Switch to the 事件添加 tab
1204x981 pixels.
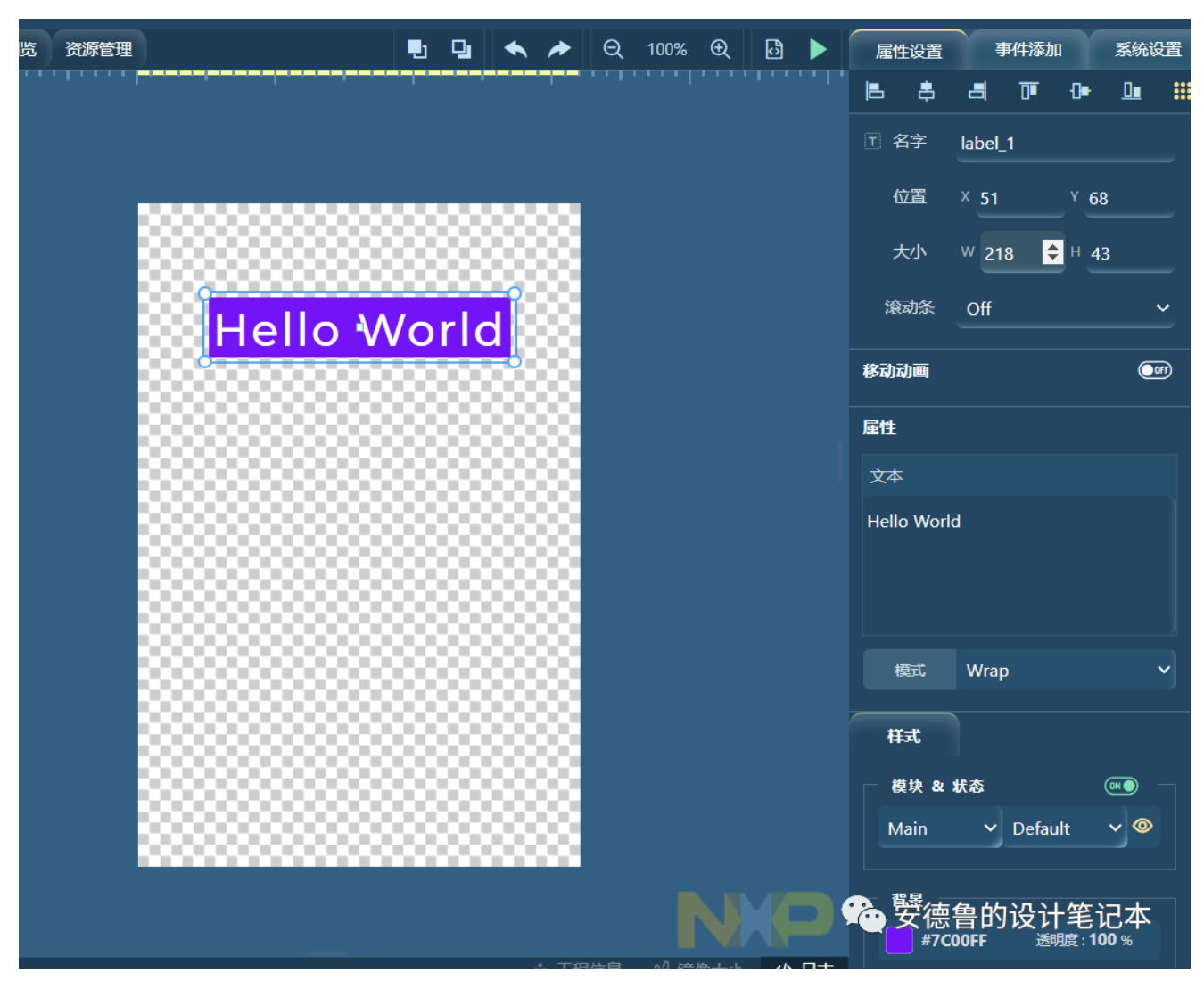point(1028,50)
